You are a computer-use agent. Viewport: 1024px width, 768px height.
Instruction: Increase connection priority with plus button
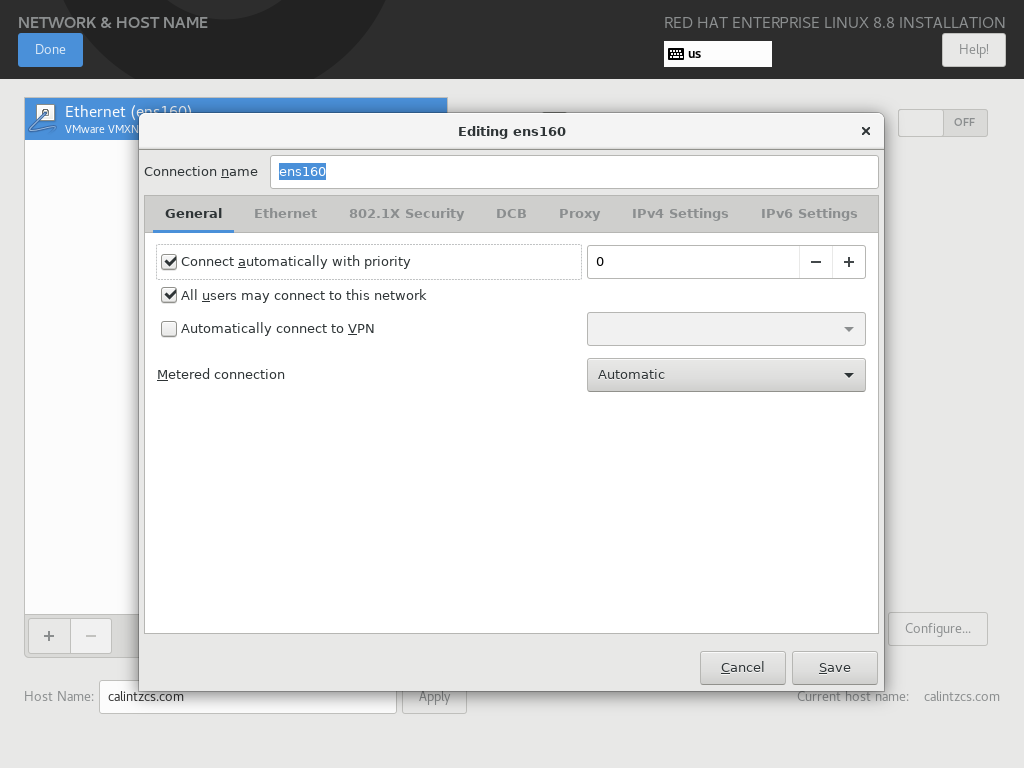click(849, 262)
